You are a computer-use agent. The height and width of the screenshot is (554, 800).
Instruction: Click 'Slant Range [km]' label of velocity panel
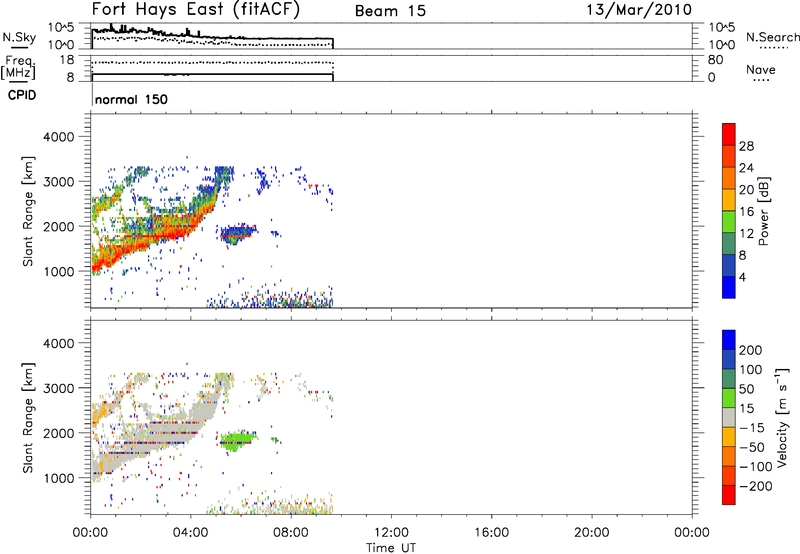point(28,418)
